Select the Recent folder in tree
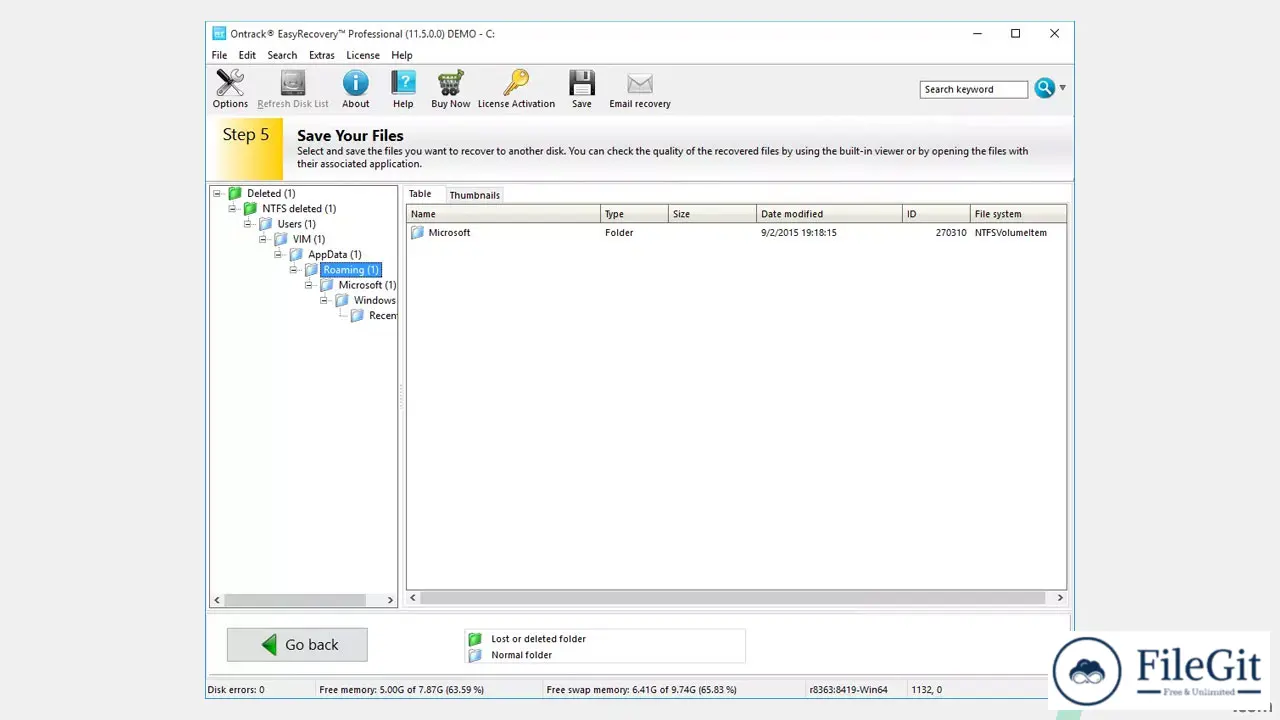The height and width of the screenshot is (720, 1280). click(383, 315)
